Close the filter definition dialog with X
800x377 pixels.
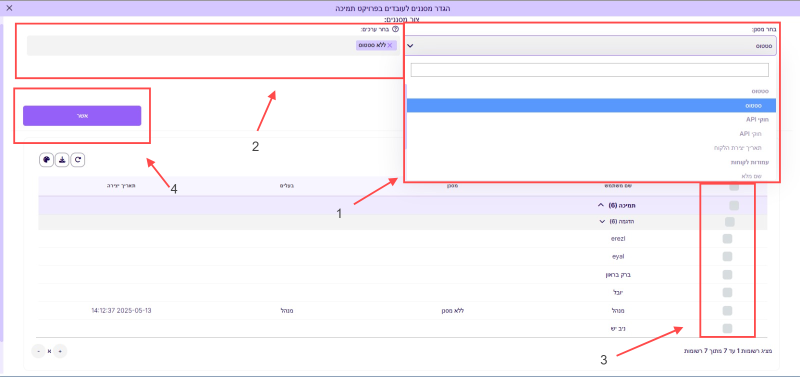[9, 8]
